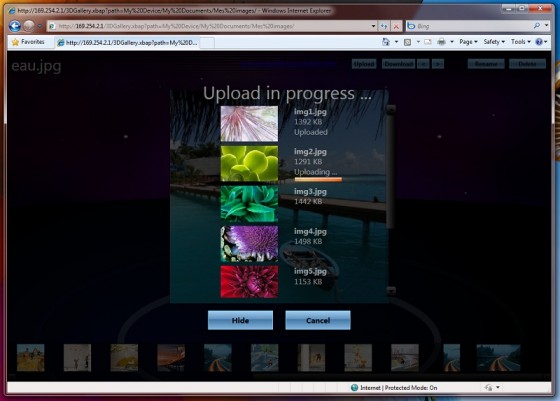Screen dimensions: 560x401
Task: Click the img2.jpg uploading progress bar
Action: coord(318,180)
